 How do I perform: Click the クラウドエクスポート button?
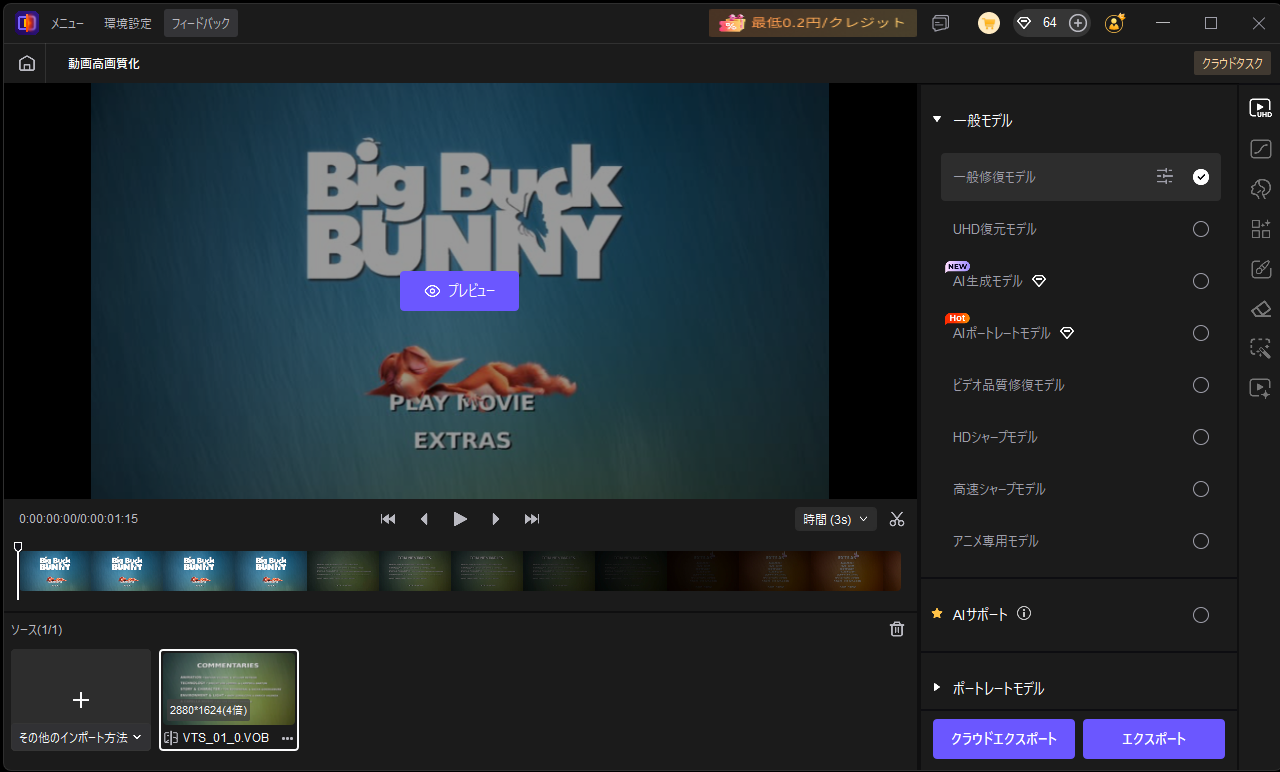click(x=1004, y=739)
